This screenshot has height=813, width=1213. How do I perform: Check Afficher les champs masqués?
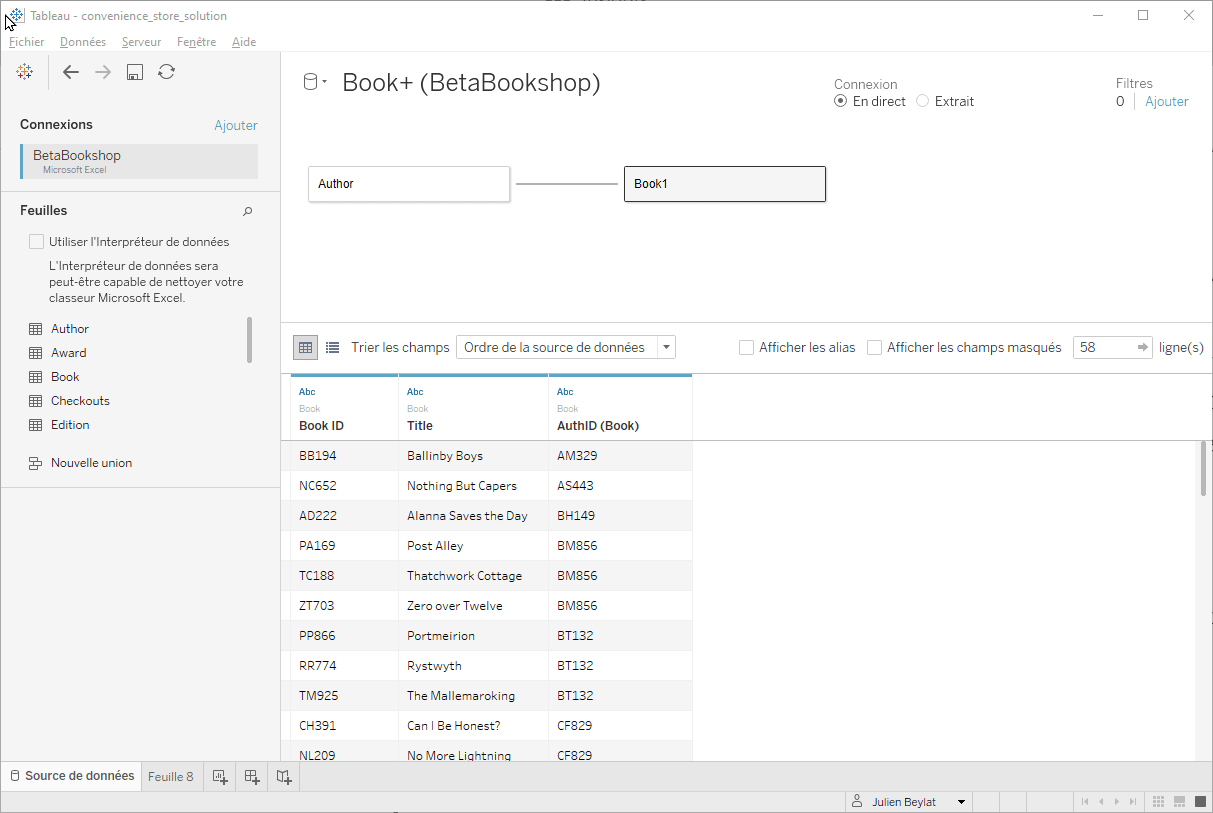point(874,347)
